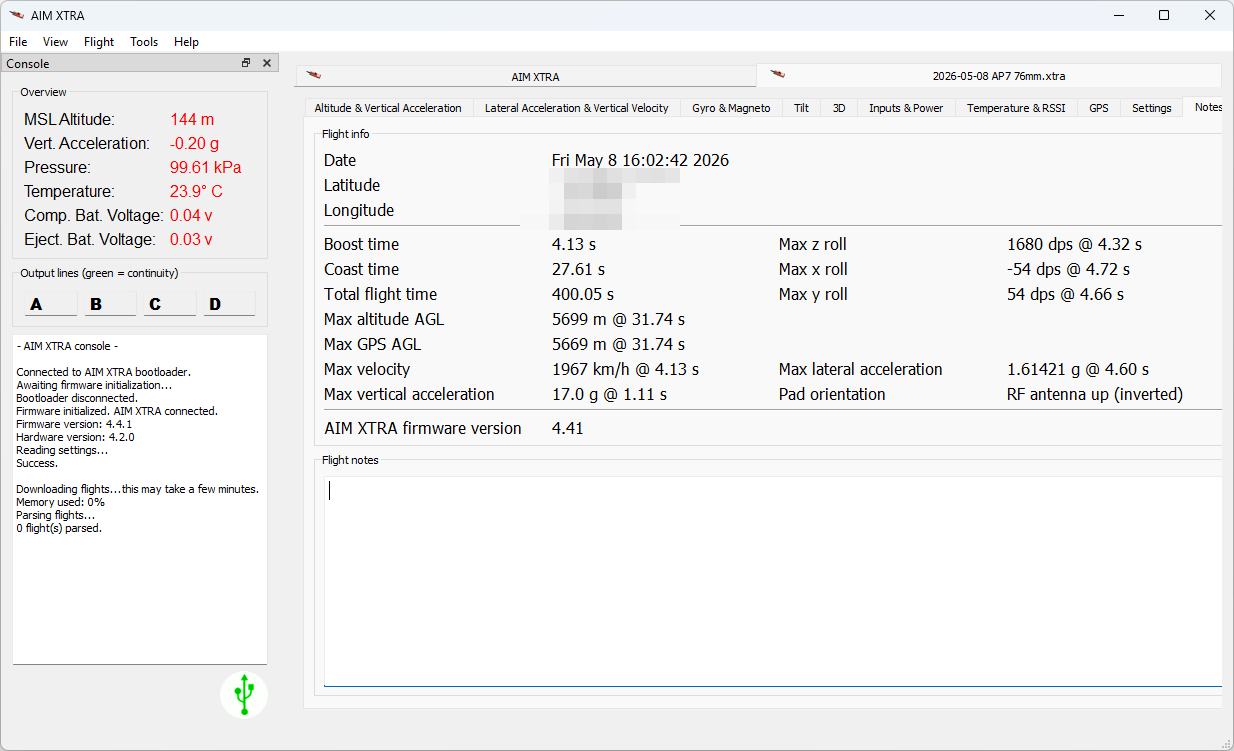The image size is (1234, 751).
Task: Click the Max GPS AGL value 5669 m
Action: pyautogui.click(x=618, y=344)
